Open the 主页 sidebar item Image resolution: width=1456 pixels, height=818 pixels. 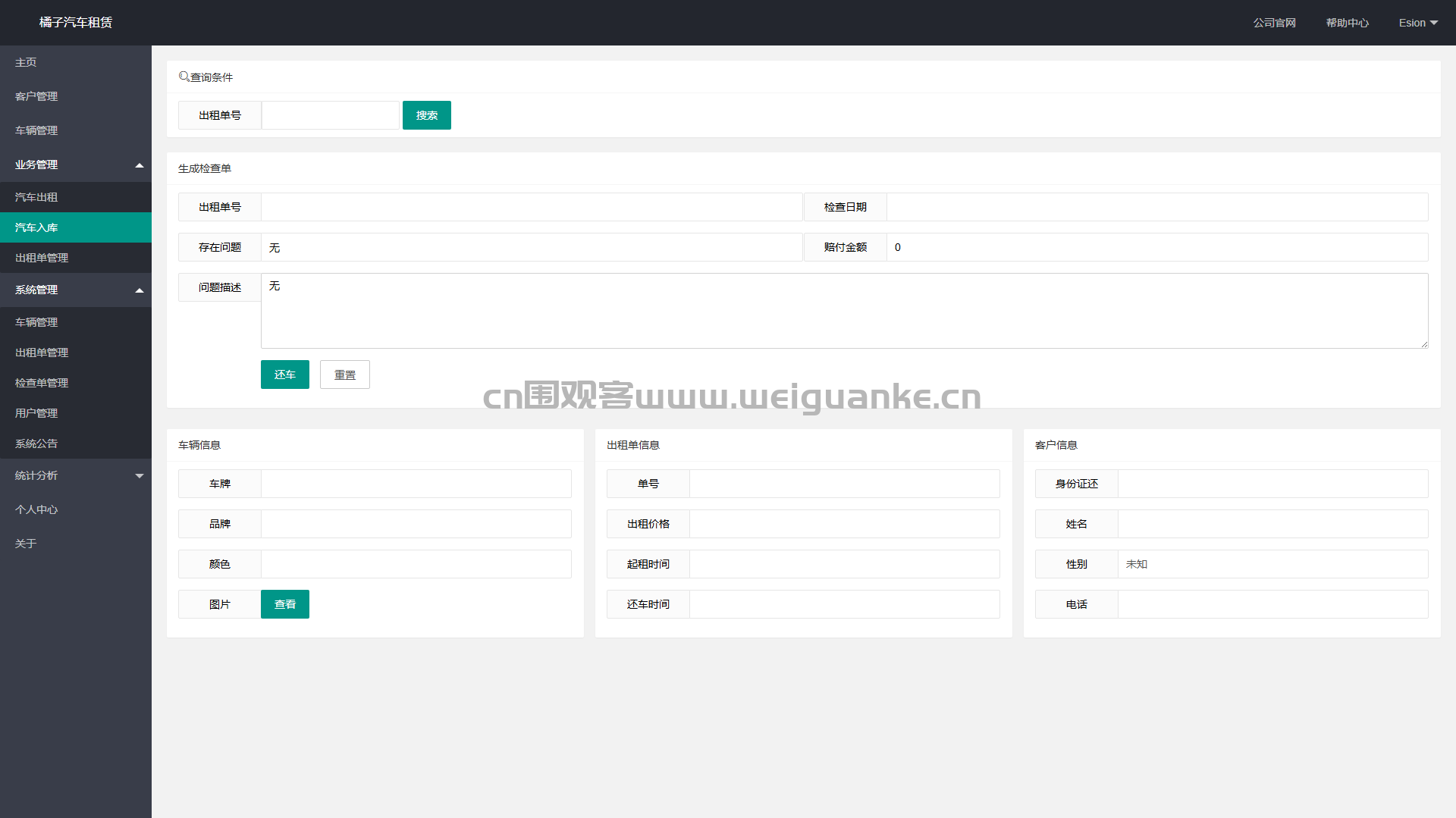(76, 62)
